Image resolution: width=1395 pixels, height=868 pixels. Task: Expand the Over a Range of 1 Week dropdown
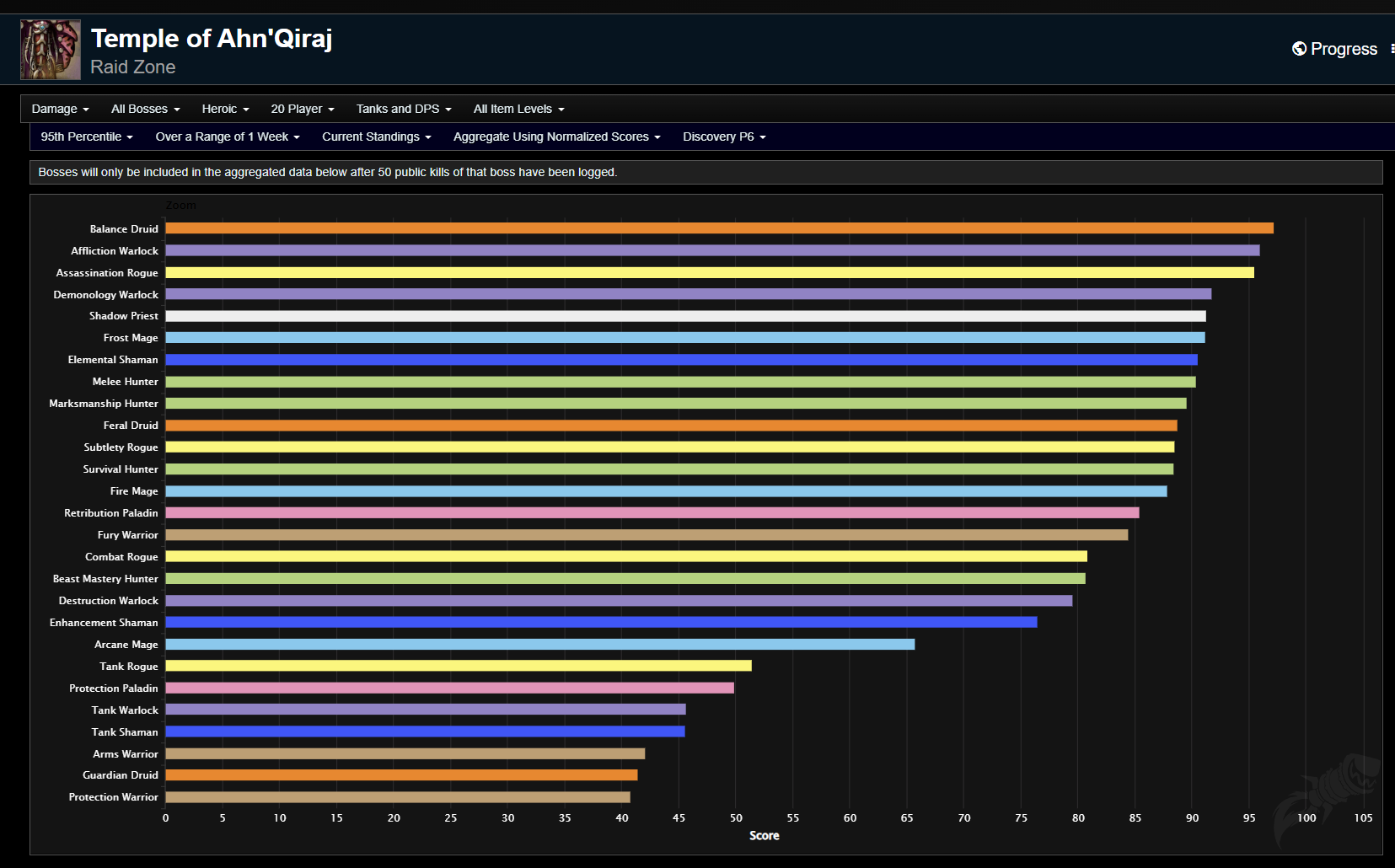coord(228,137)
